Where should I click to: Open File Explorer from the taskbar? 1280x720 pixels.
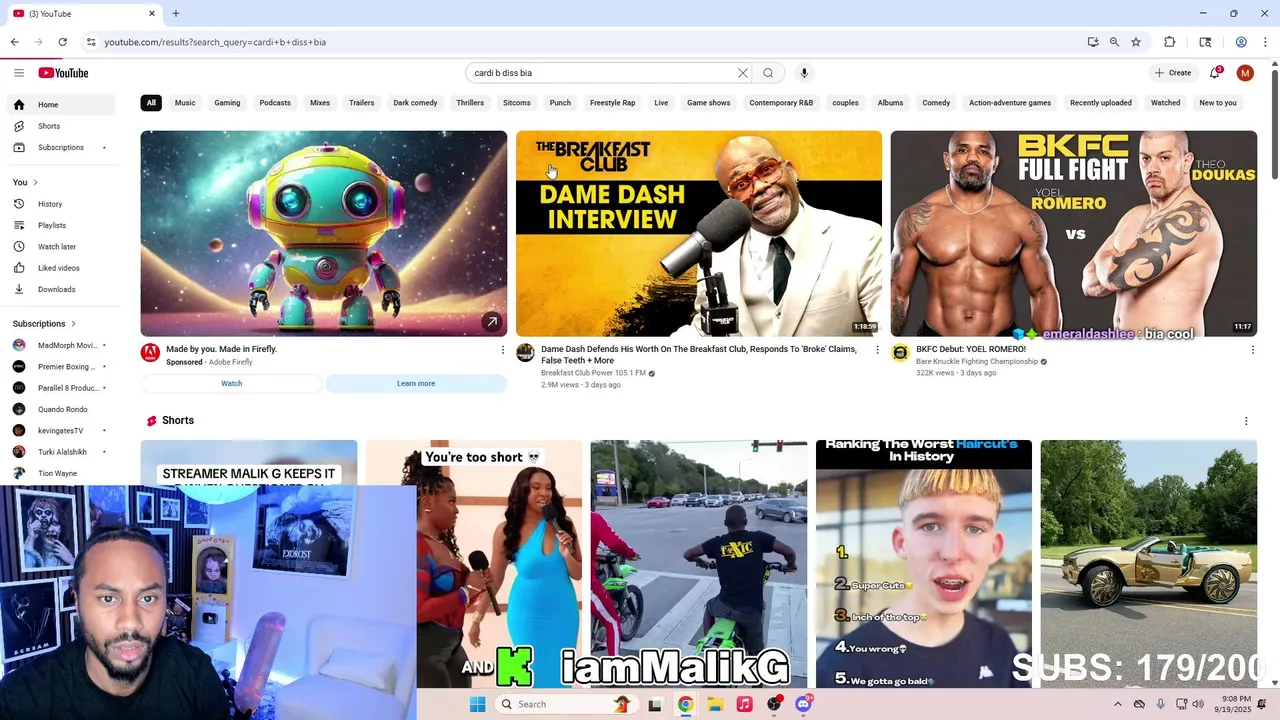[x=715, y=704]
